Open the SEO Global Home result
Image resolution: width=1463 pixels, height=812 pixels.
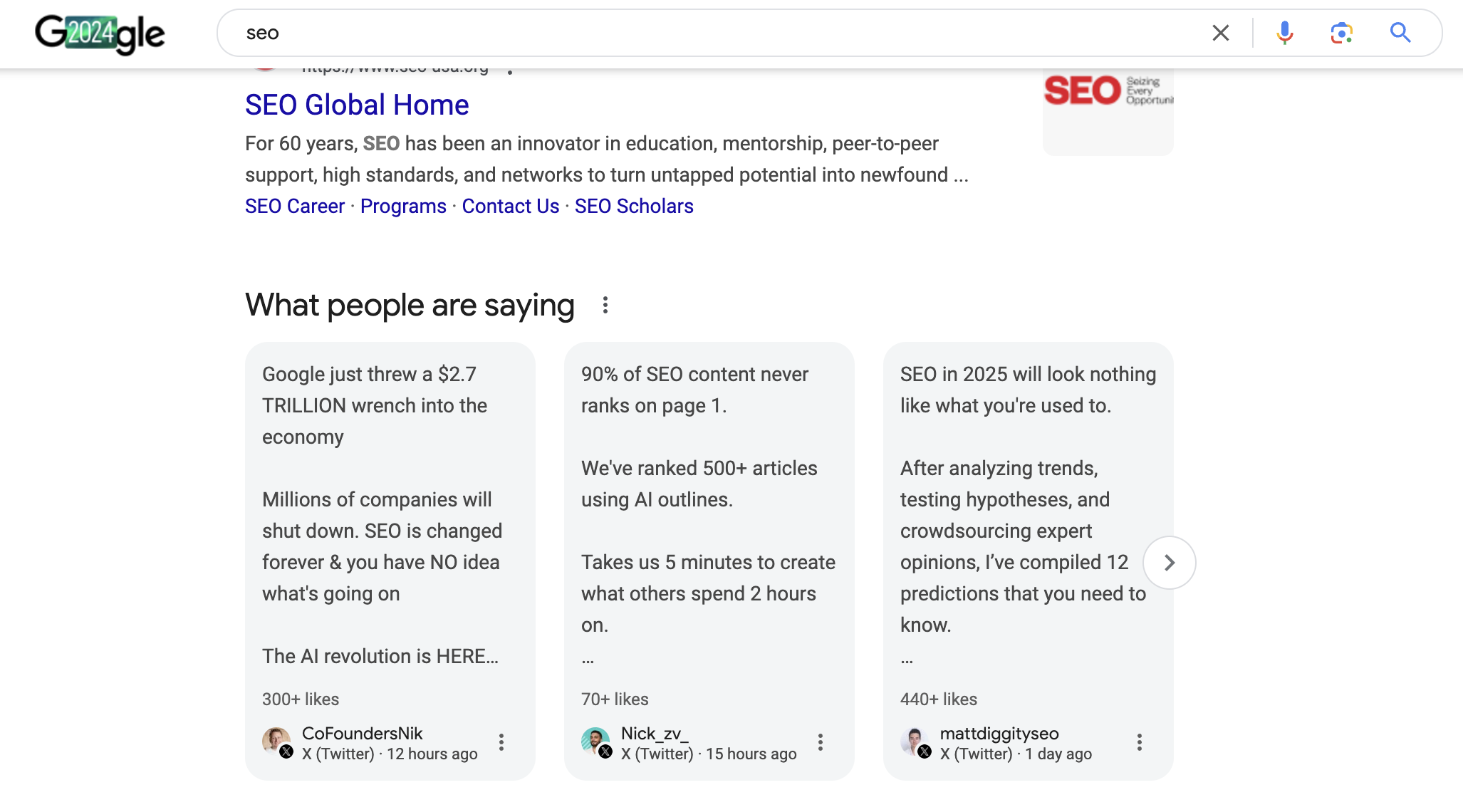coord(356,104)
